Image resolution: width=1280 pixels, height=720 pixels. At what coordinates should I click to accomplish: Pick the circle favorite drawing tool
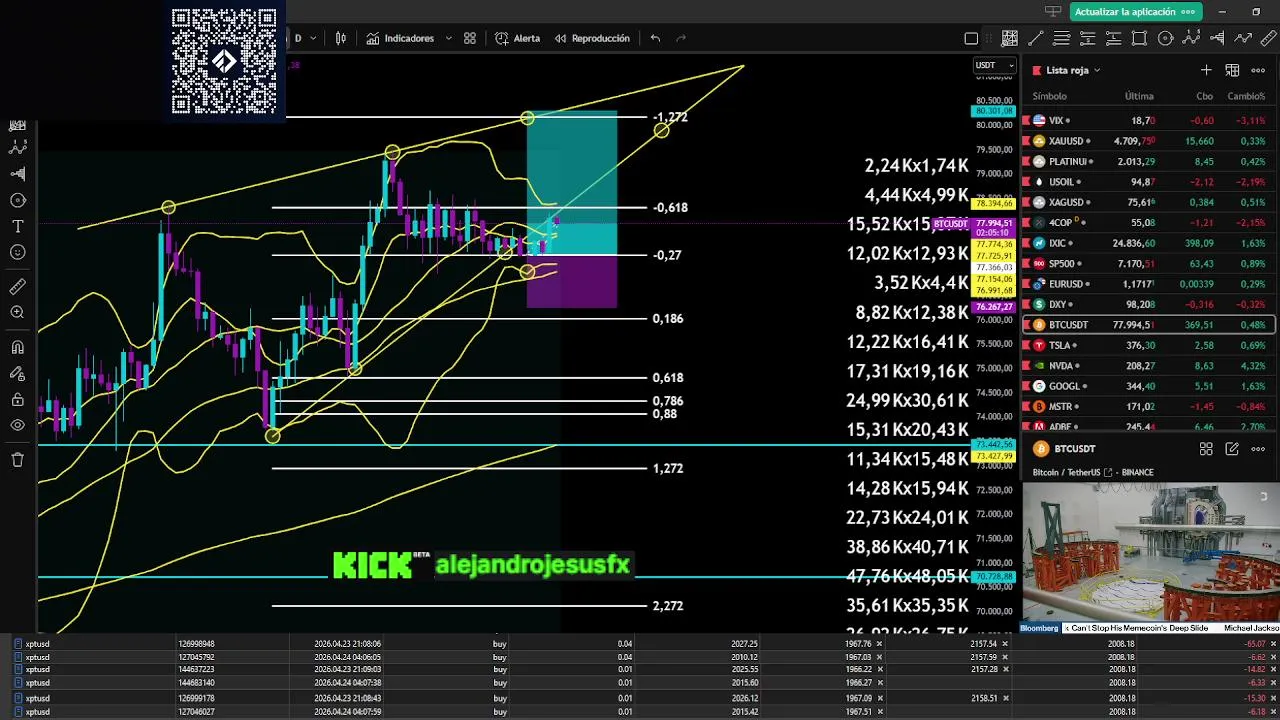(1166, 38)
